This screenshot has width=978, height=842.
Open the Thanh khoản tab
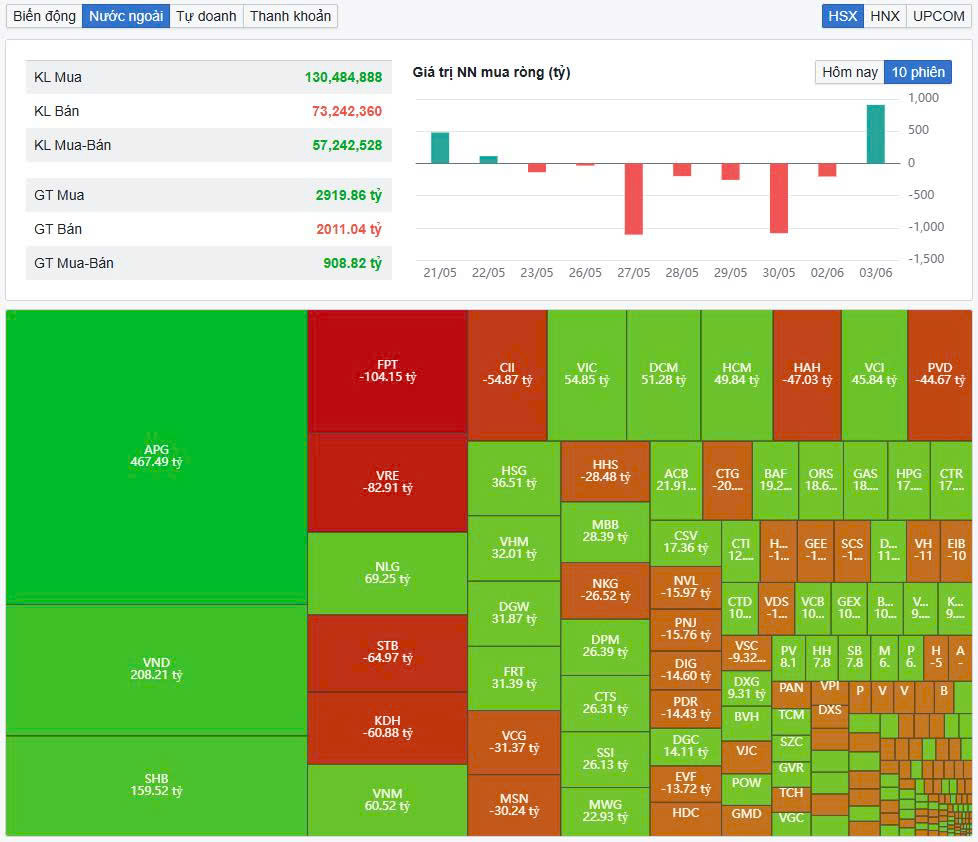point(291,16)
